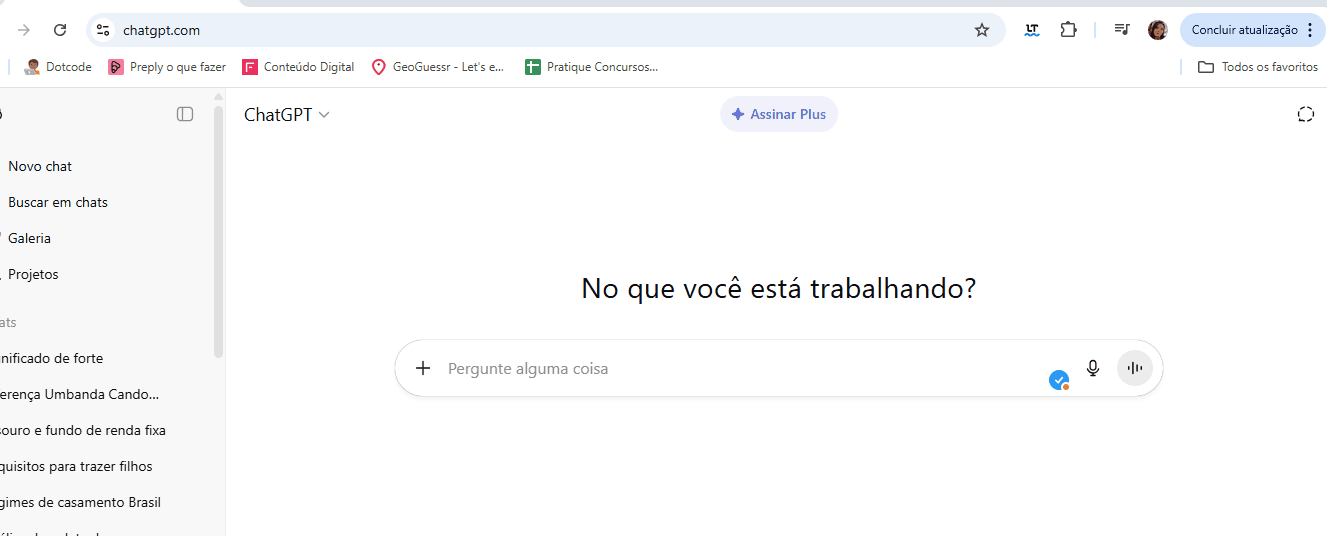Open Todos os favoritos folder
This screenshot has width=1327, height=536.
coord(1258,67)
